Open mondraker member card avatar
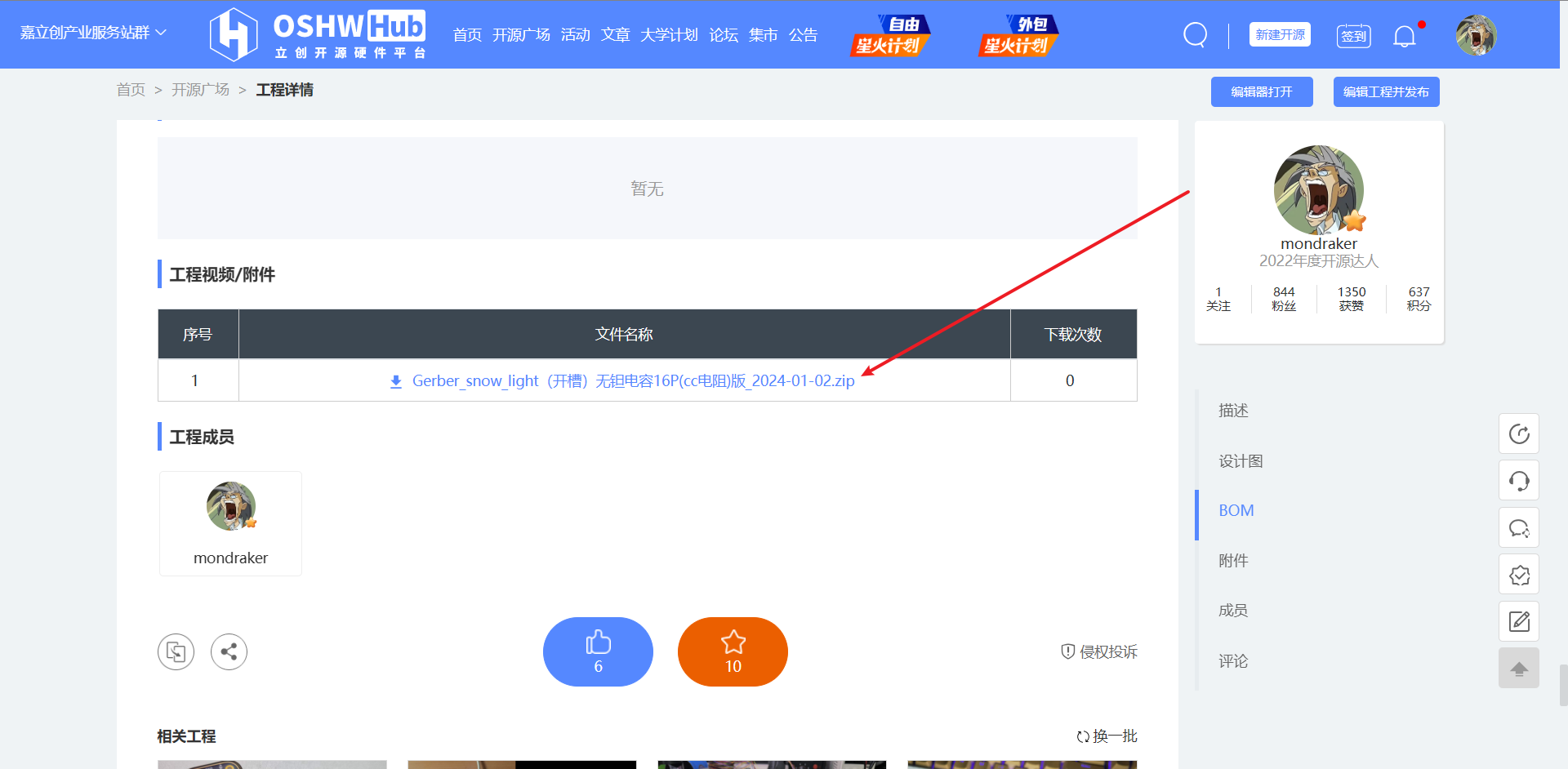Screen dimensions: 1568x769 (231, 506)
